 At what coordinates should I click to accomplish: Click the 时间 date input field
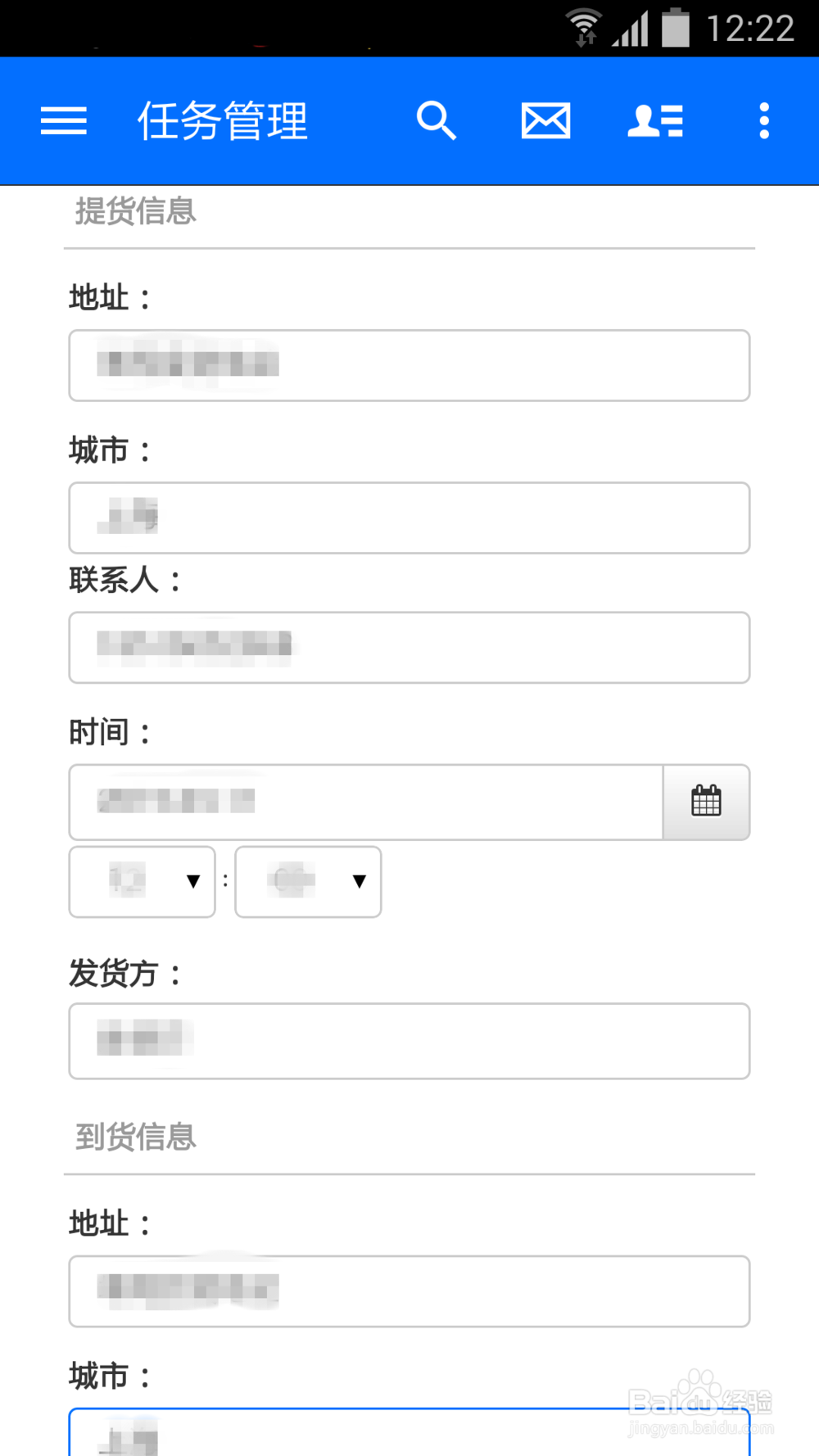(x=366, y=802)
